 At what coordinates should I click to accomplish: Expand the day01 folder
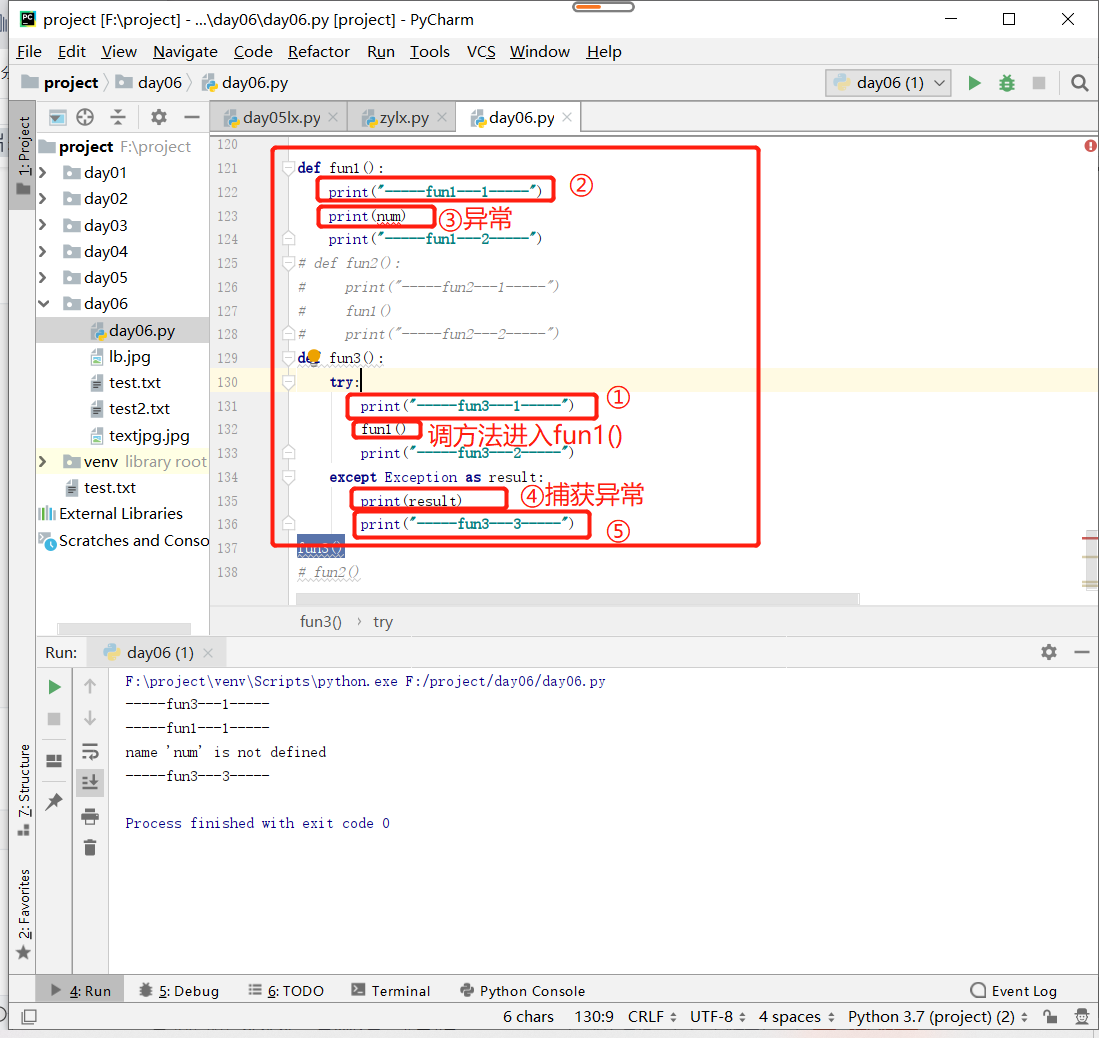(x=43, y=172)
